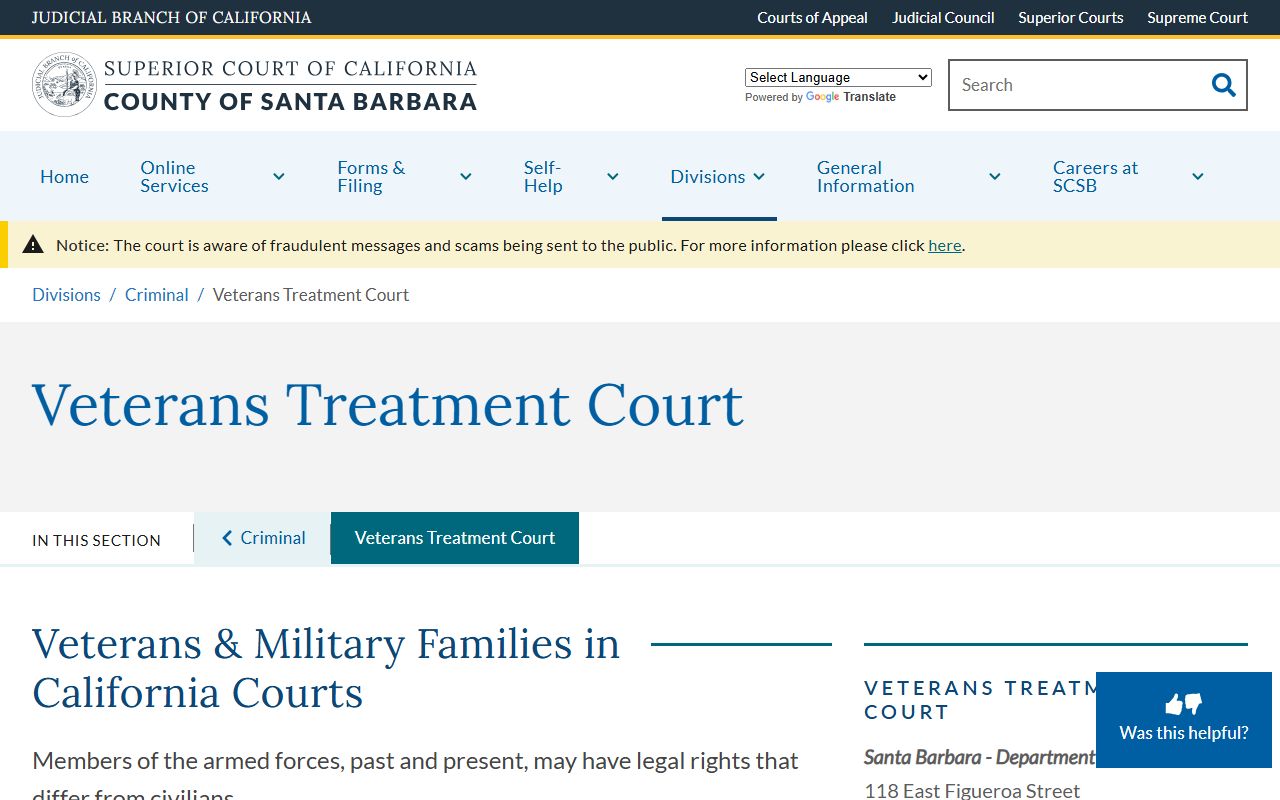Viewport: 1280px width, 800px height.
Task: Open the Online Services menu
Action: [x=174, y=177]
